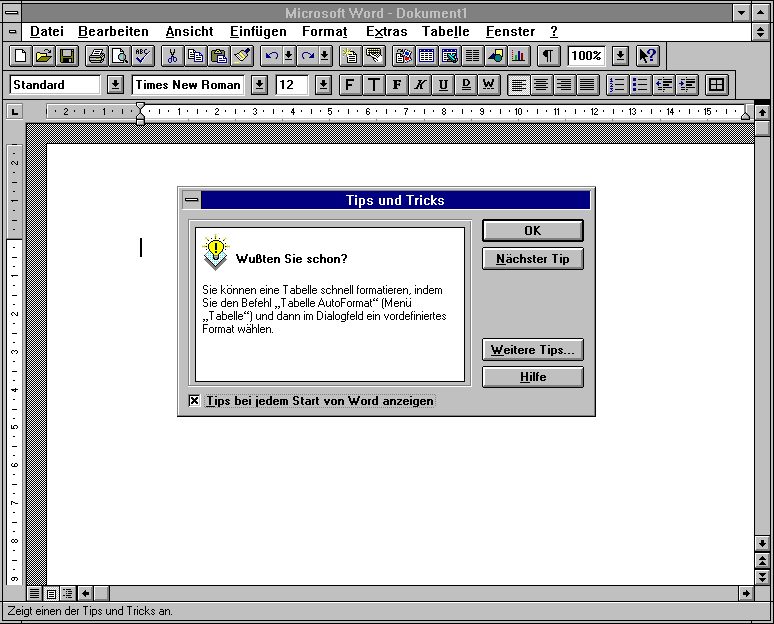Click the vertical scrollbar down arrow
Viewport: 774px width, 624px height.
(762, 544)
